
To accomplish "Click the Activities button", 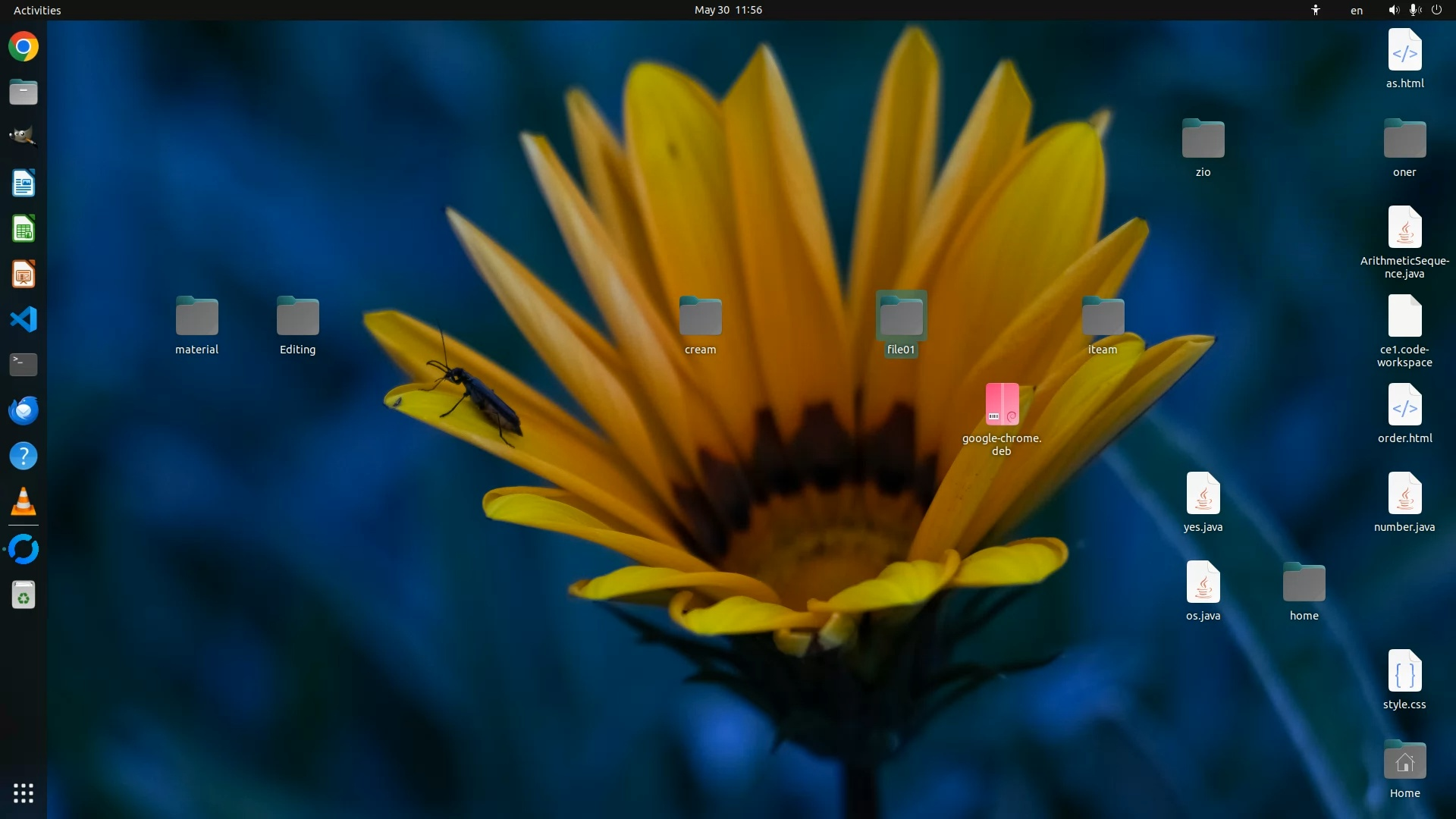I will pyautogui.click(x=37, y=10).
